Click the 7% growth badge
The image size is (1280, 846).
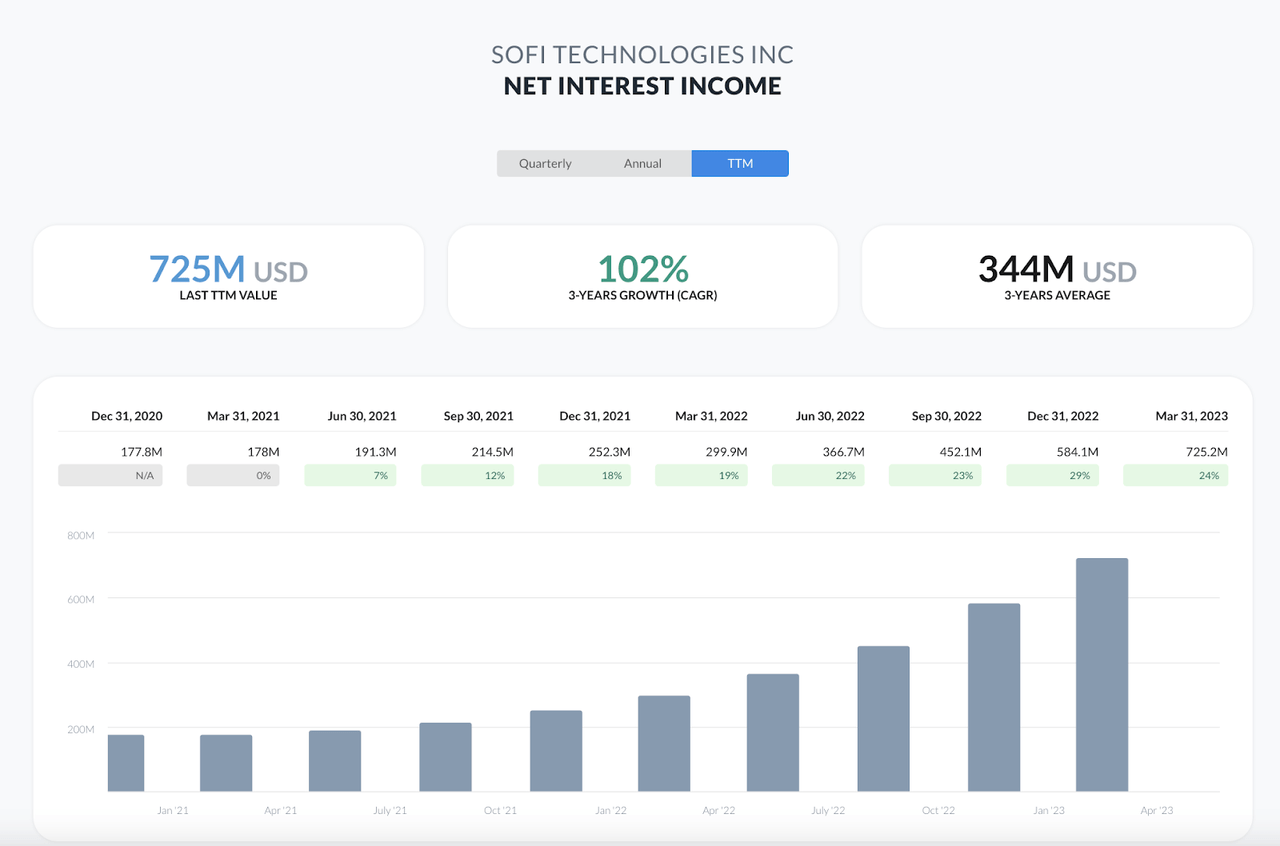pyautogui.click(x=350, y=475)
